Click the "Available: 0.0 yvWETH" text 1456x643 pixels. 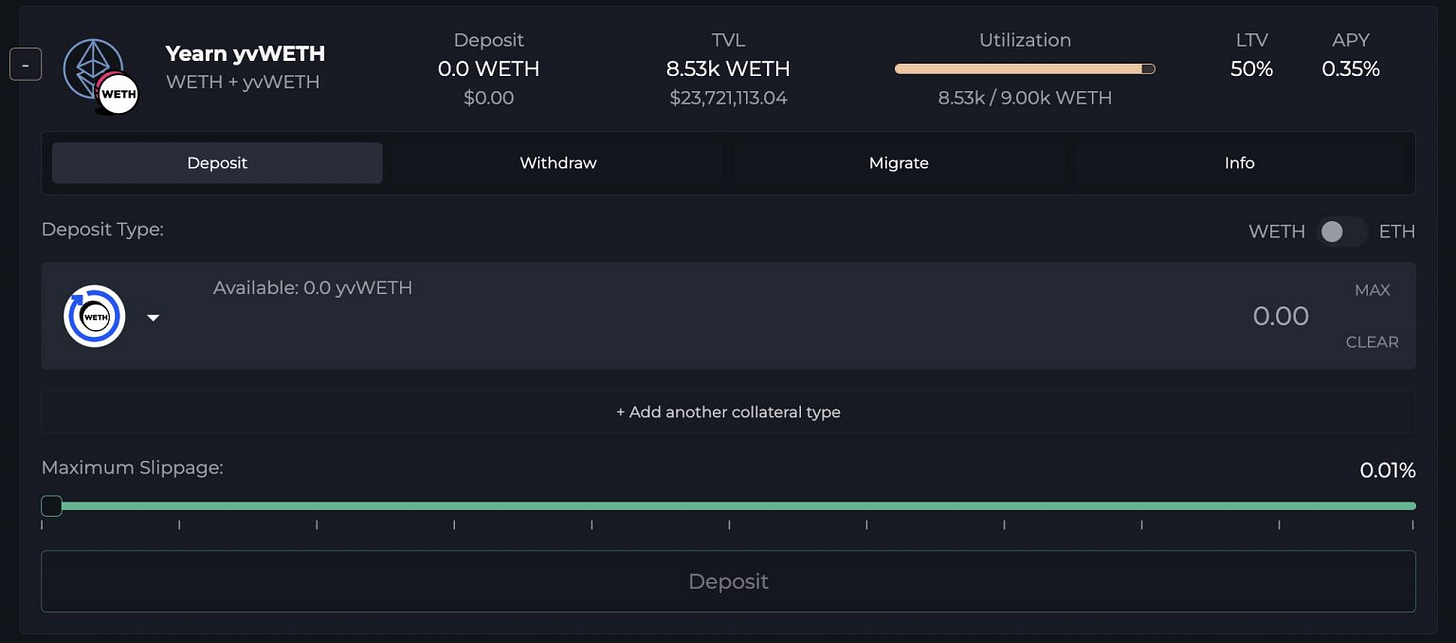(313, 288)
